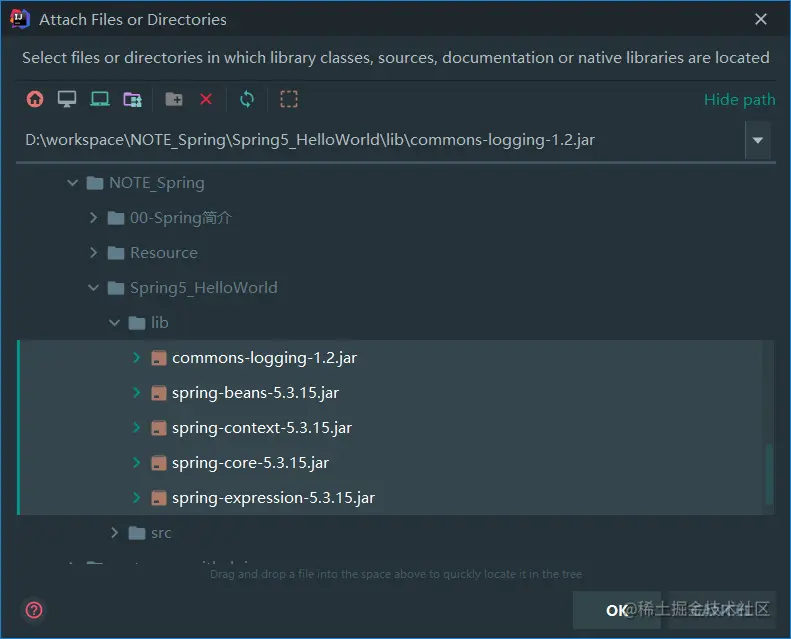Image resolution: width=791 pixels, height=639 pixels.
Task: Toggle Show Hidden Files and Directories icon
Action: point(289,99)
